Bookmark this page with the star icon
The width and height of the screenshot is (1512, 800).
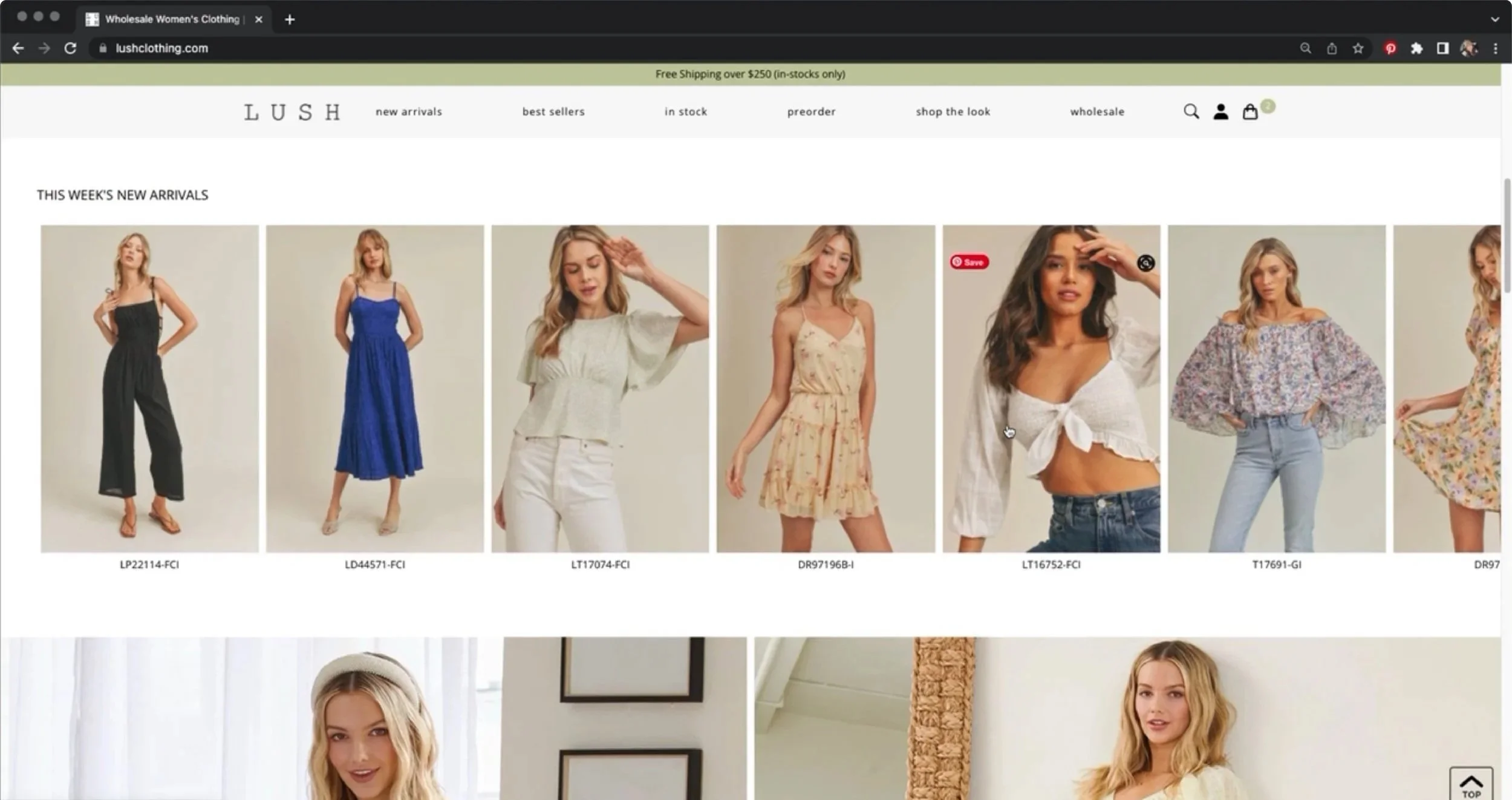pyautogui.click(x=1358, y=48)
